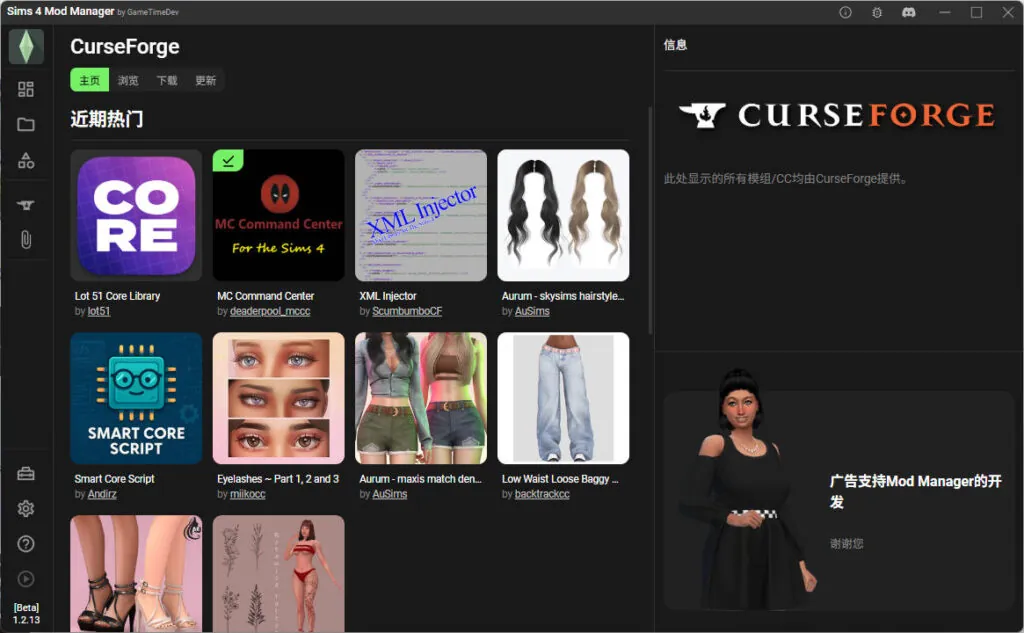The image size is (1024, 633).
Task: Switch to the 下载 tab
Action: [x=167, y=80]
